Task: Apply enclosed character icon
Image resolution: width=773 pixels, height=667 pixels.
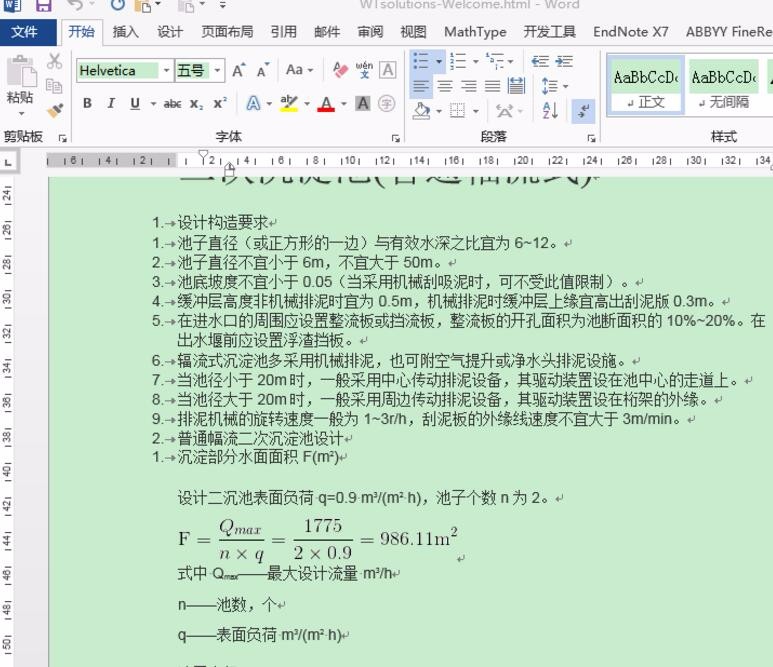Action: 386,104
